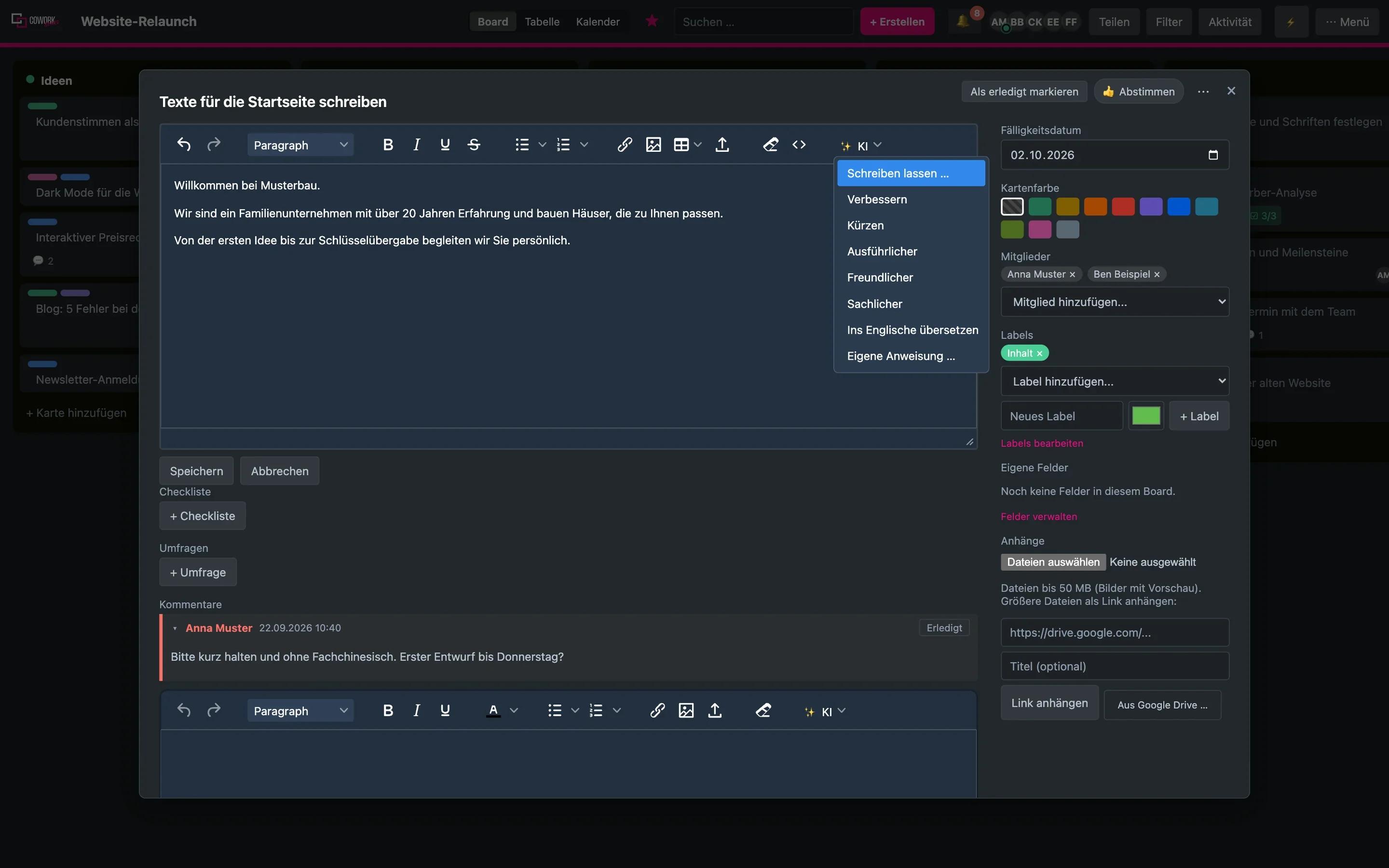Open the notifications bell
This screenshot has height=868, width=1389.
(964, 22)
